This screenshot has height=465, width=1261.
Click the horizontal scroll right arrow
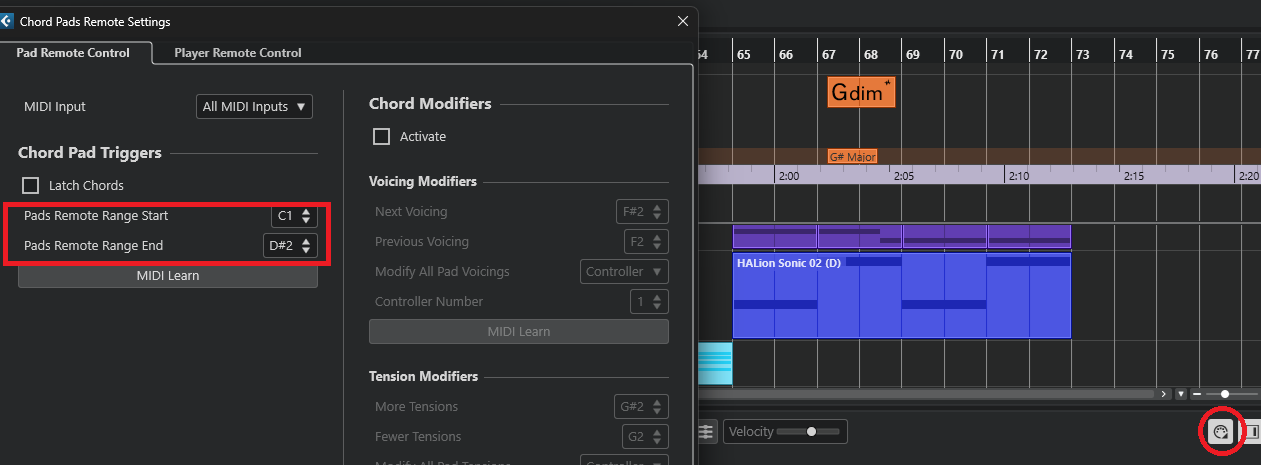click(x=1164, y=394)
